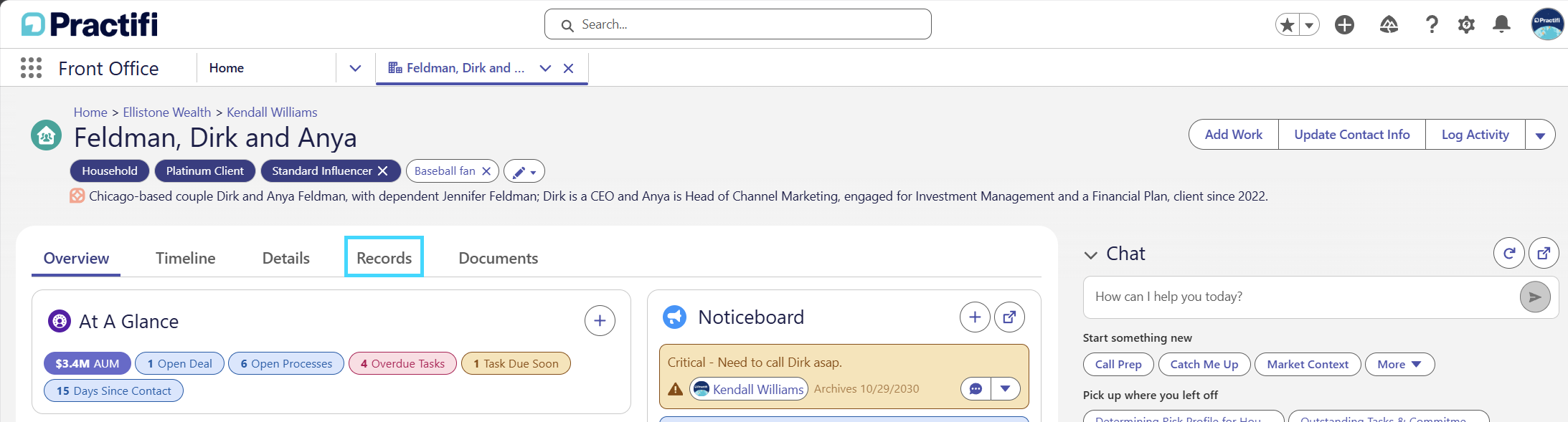Add a new Noticeboard notice
Image resolution: width=1568 pixels, height=422 pixels.
click(x=975, y=317)
